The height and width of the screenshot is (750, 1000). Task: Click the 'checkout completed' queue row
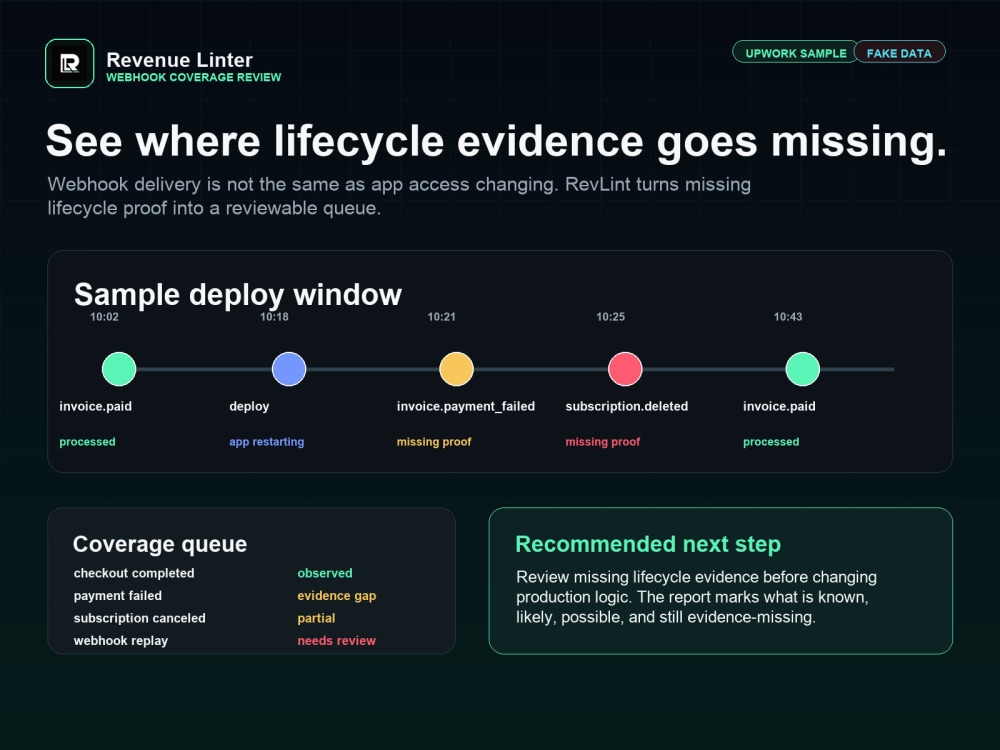click(x=224, y=573)
